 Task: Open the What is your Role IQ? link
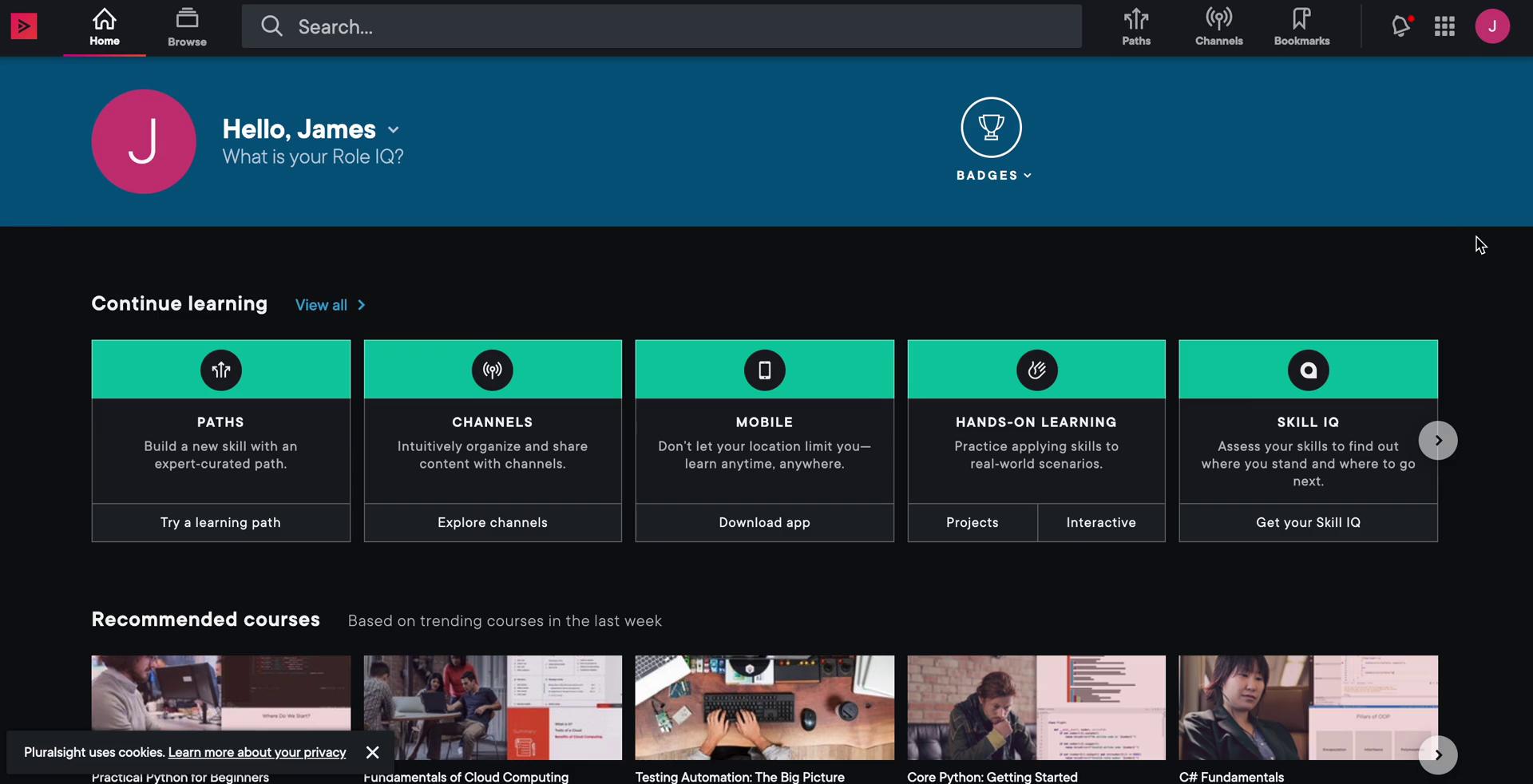pos(313,157)
